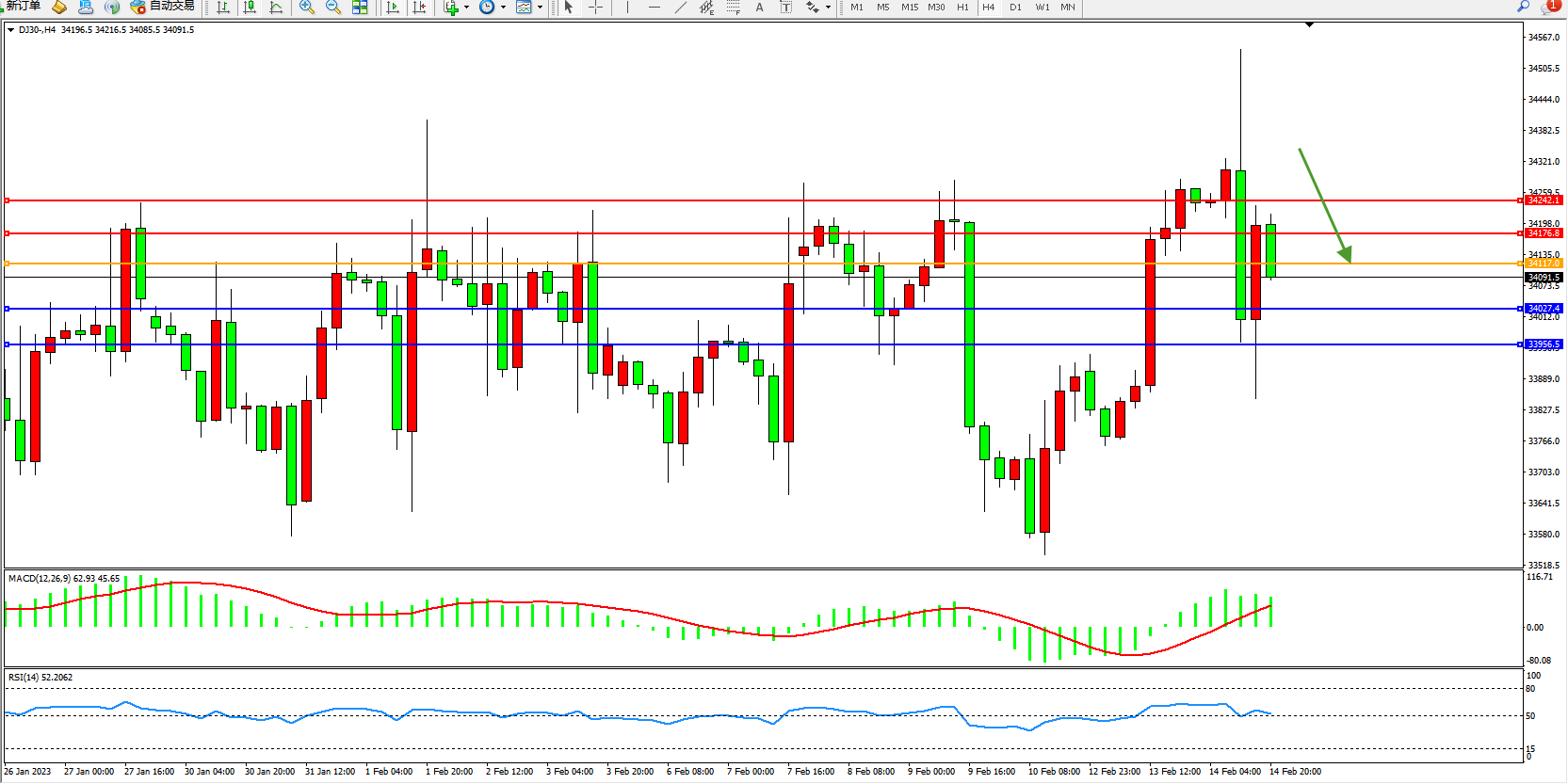Toggle the chart shift icon
1568x784 pixels.
pyautogui.click(x=420, y=8)
